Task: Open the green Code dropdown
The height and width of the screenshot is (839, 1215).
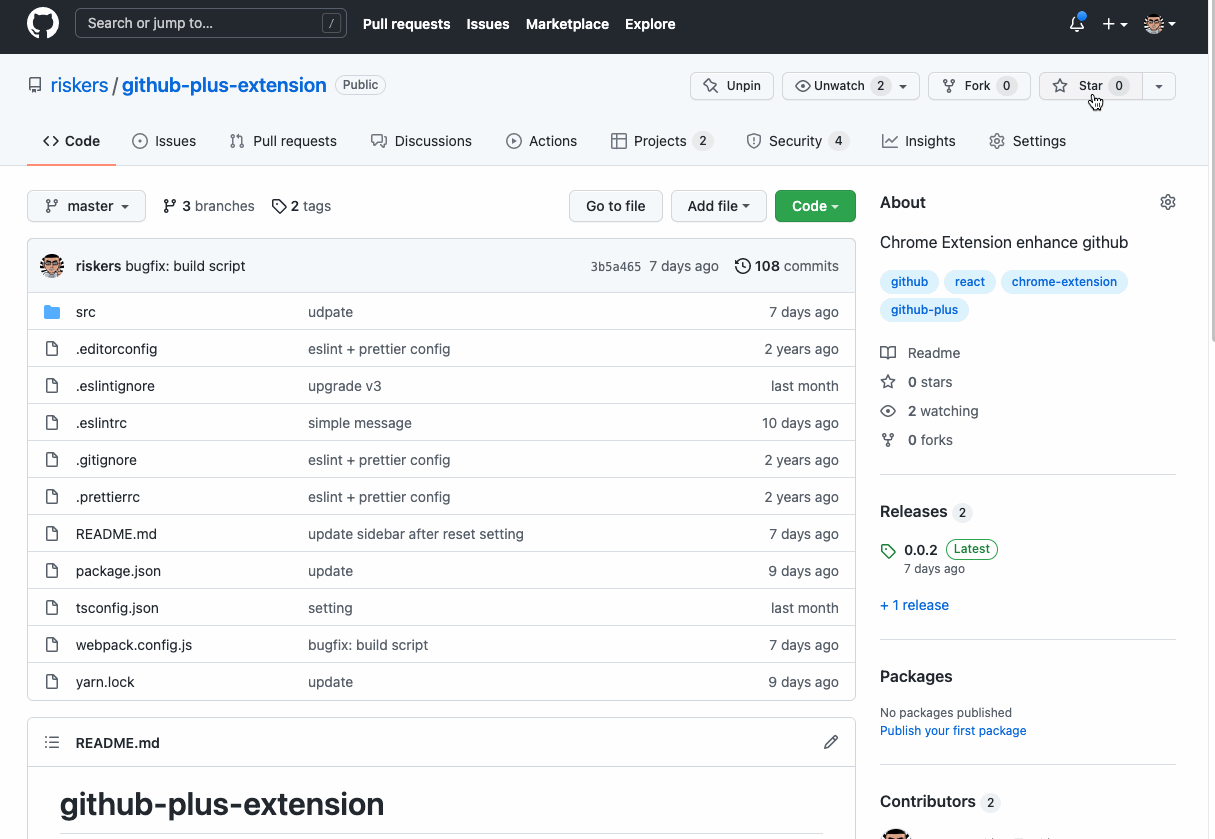Action: tap(815, 206)
